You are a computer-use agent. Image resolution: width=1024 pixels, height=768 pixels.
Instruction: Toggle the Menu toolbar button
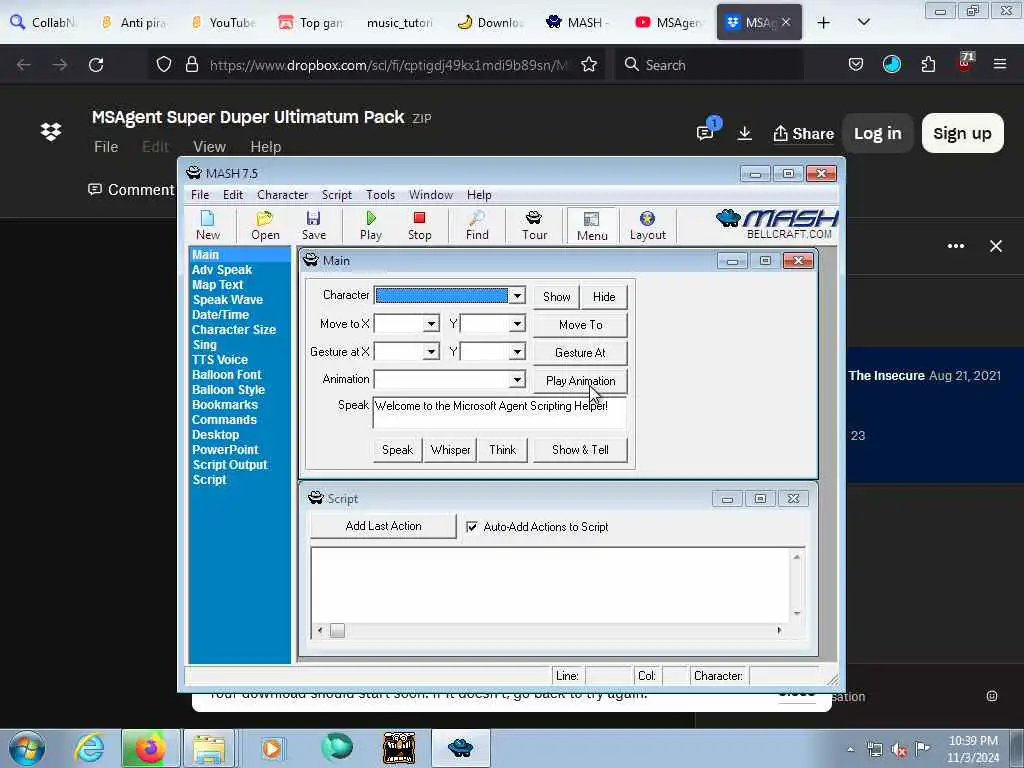tap(592, 226)
